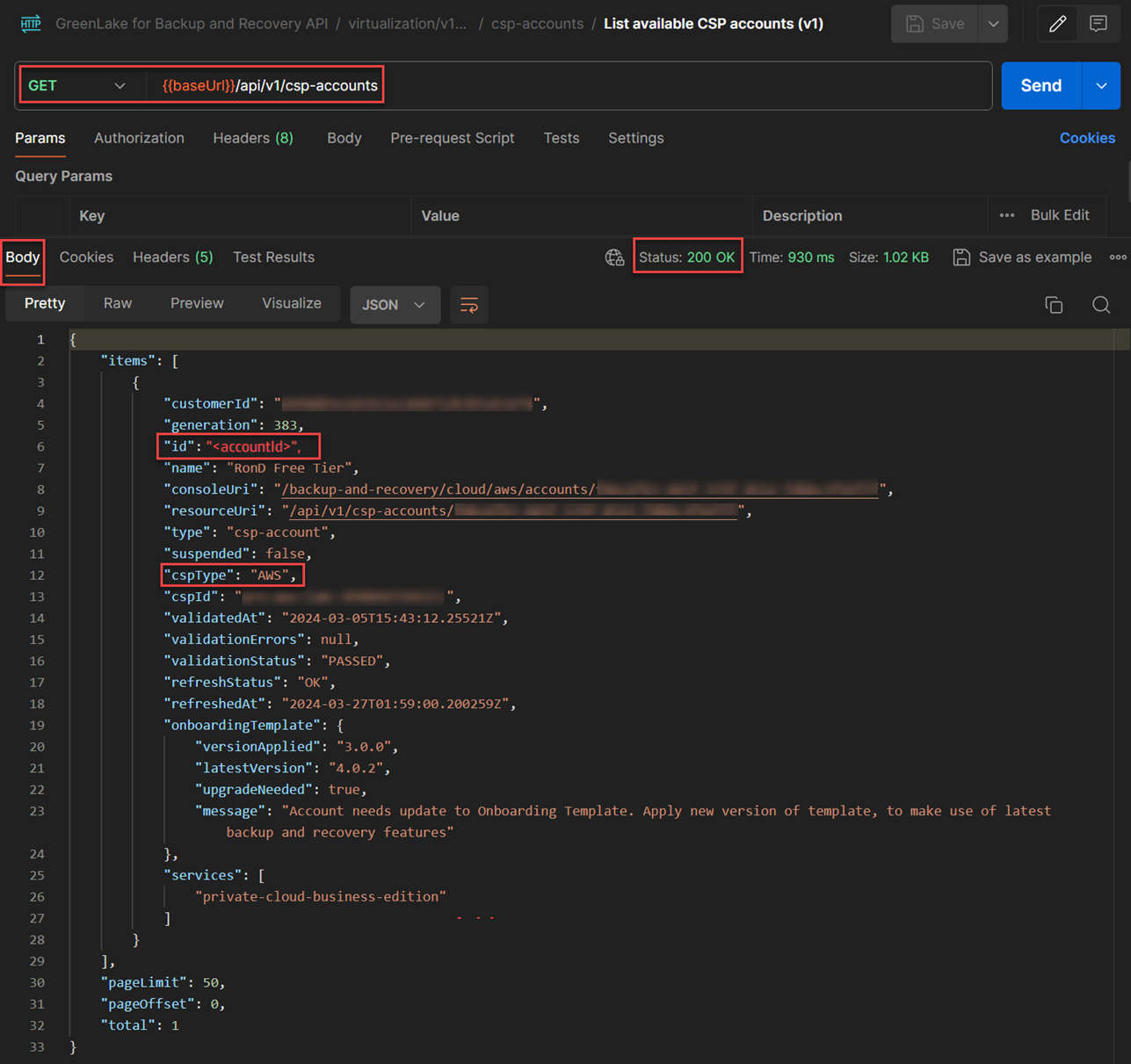
Task: Open the Settings tab
Action: (636, 138)
